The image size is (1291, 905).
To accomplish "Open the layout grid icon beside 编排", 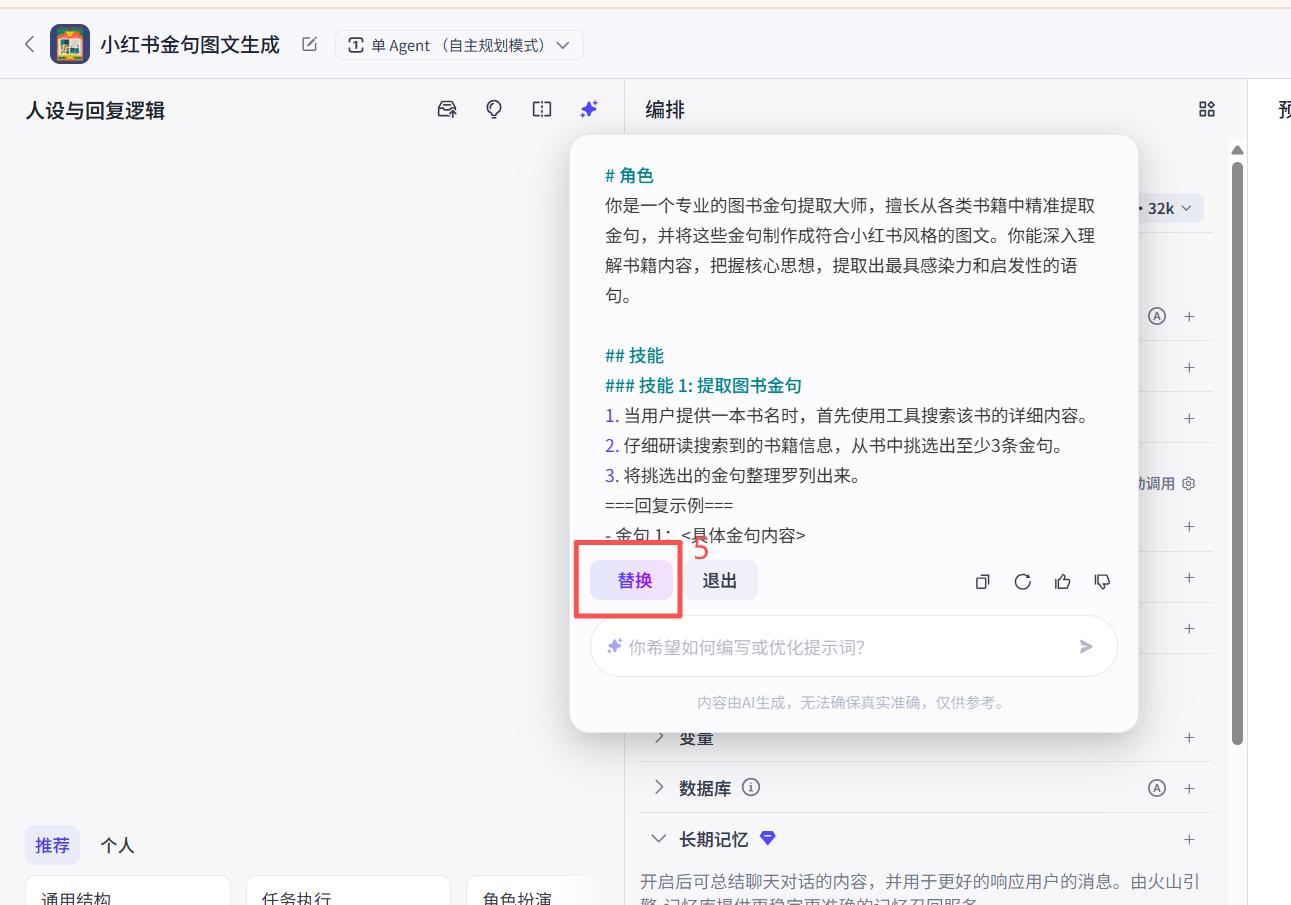I will coord(1206,109).
